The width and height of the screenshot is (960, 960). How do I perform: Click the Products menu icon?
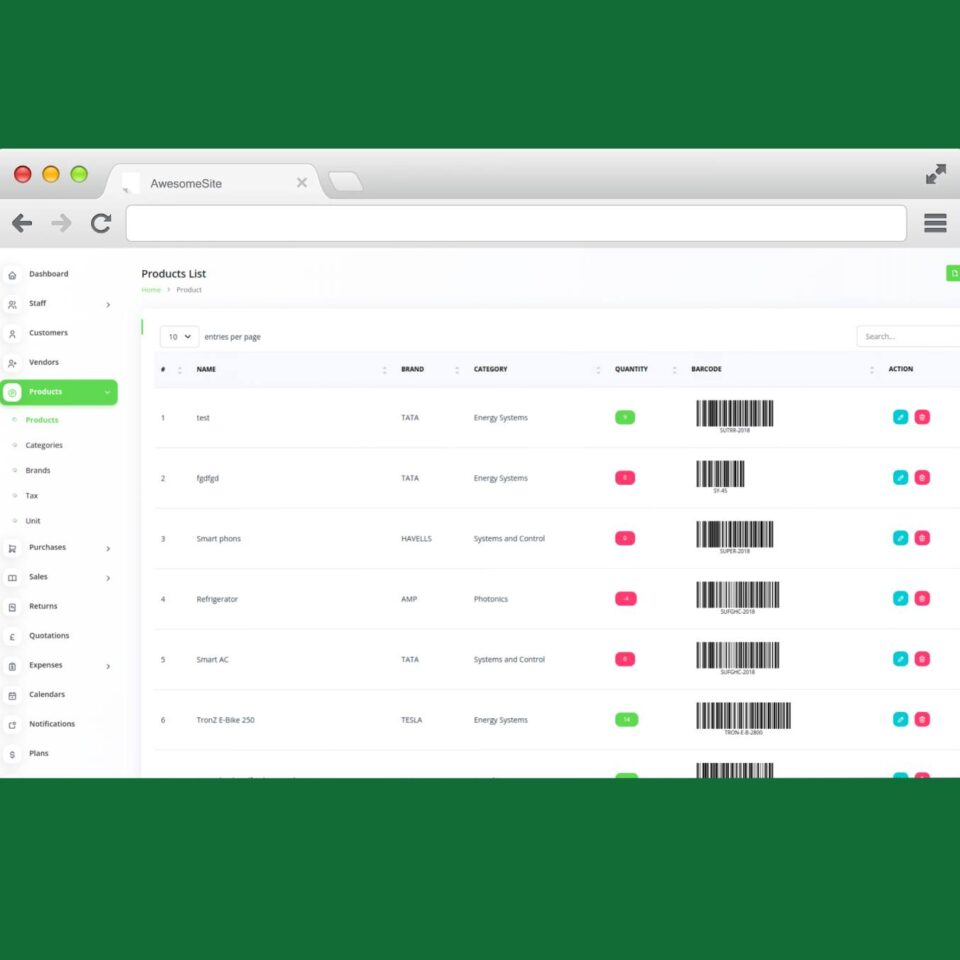[x=12, y=392]
